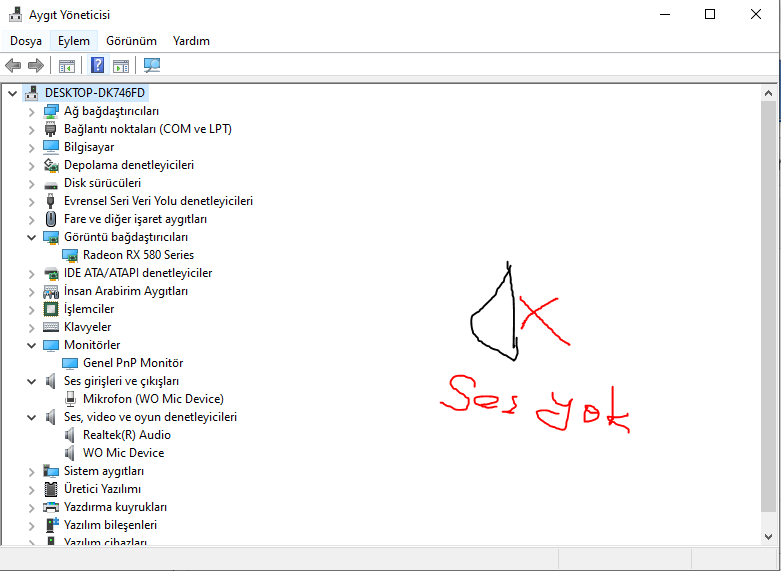Click the Forward arrow toolbar icon
781x571 pixels.
tap(36, 65)
